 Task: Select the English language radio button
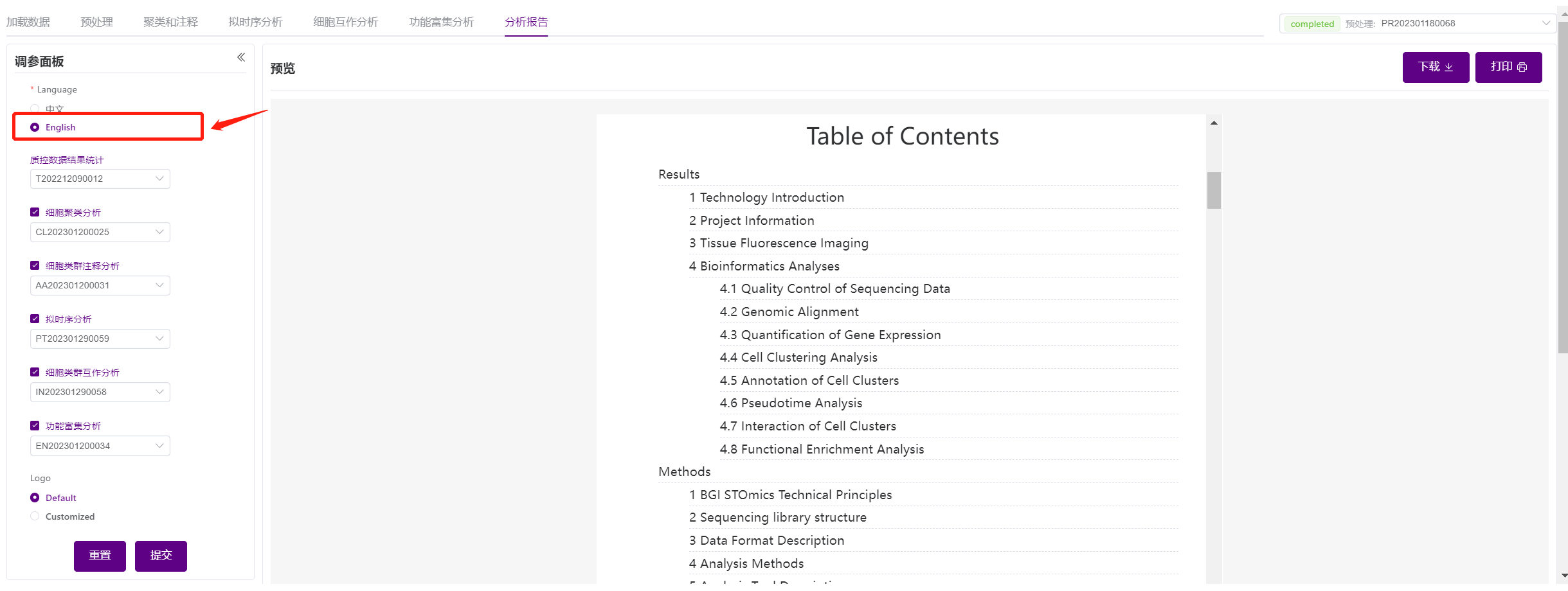coord(35,127)
